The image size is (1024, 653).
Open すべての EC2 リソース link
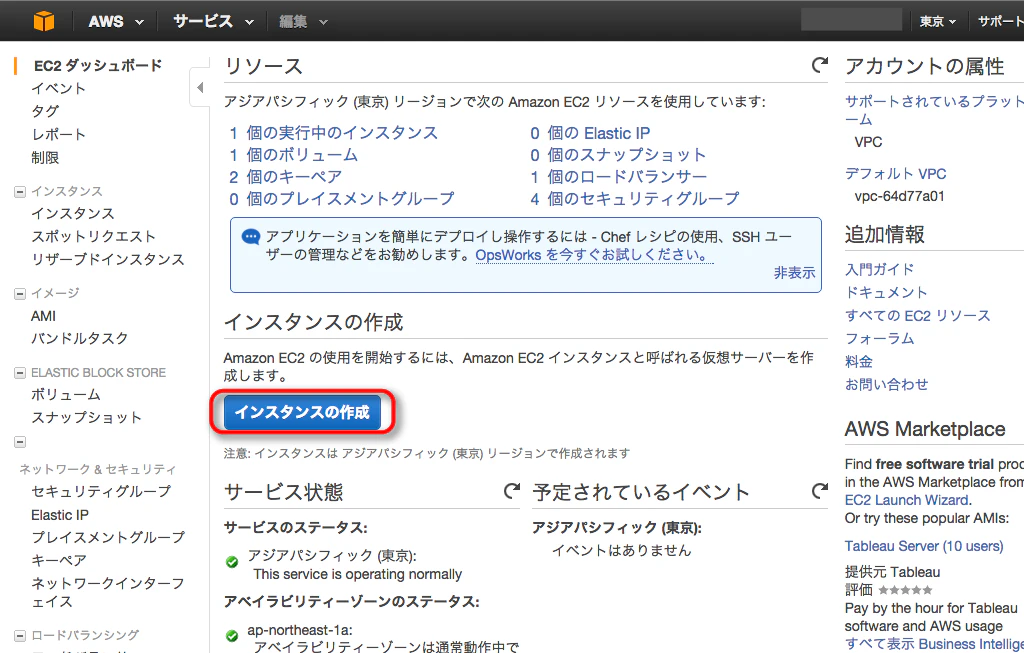918,315
